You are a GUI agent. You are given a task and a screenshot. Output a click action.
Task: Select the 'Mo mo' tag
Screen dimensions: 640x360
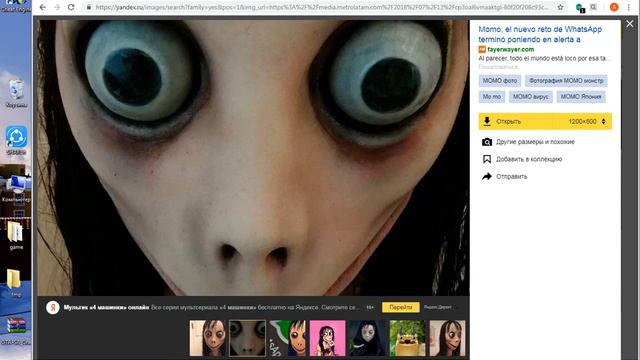coord(491,97)
